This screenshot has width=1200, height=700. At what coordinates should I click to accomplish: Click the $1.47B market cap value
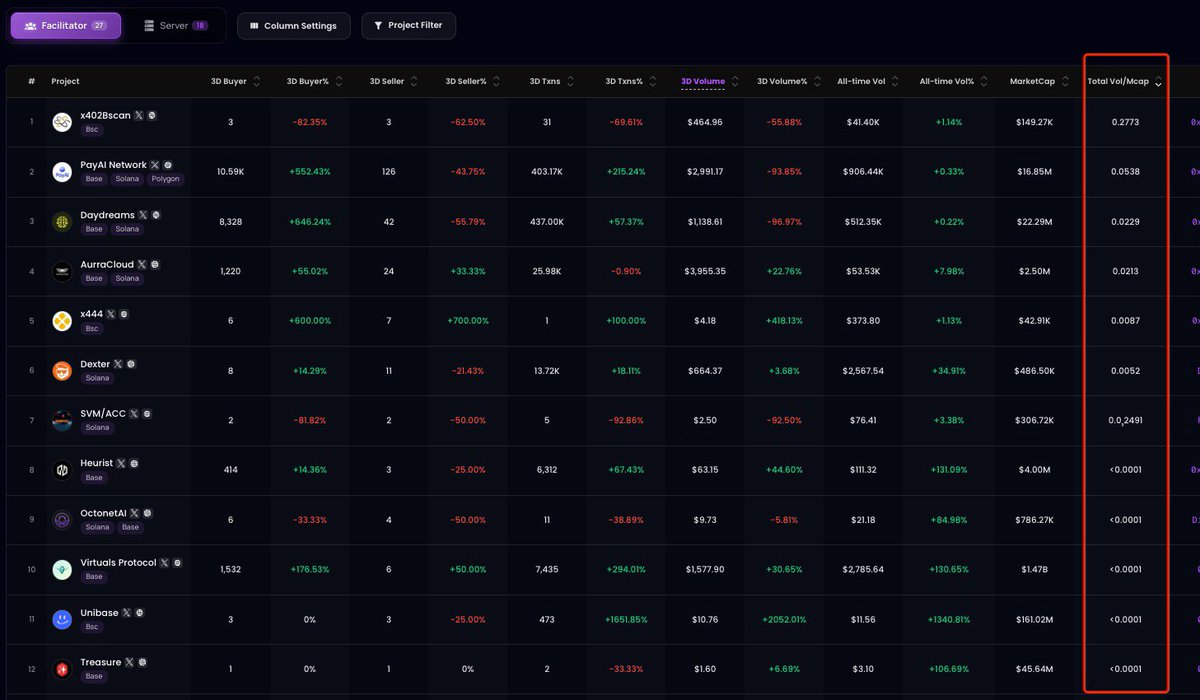(1032, 570)
